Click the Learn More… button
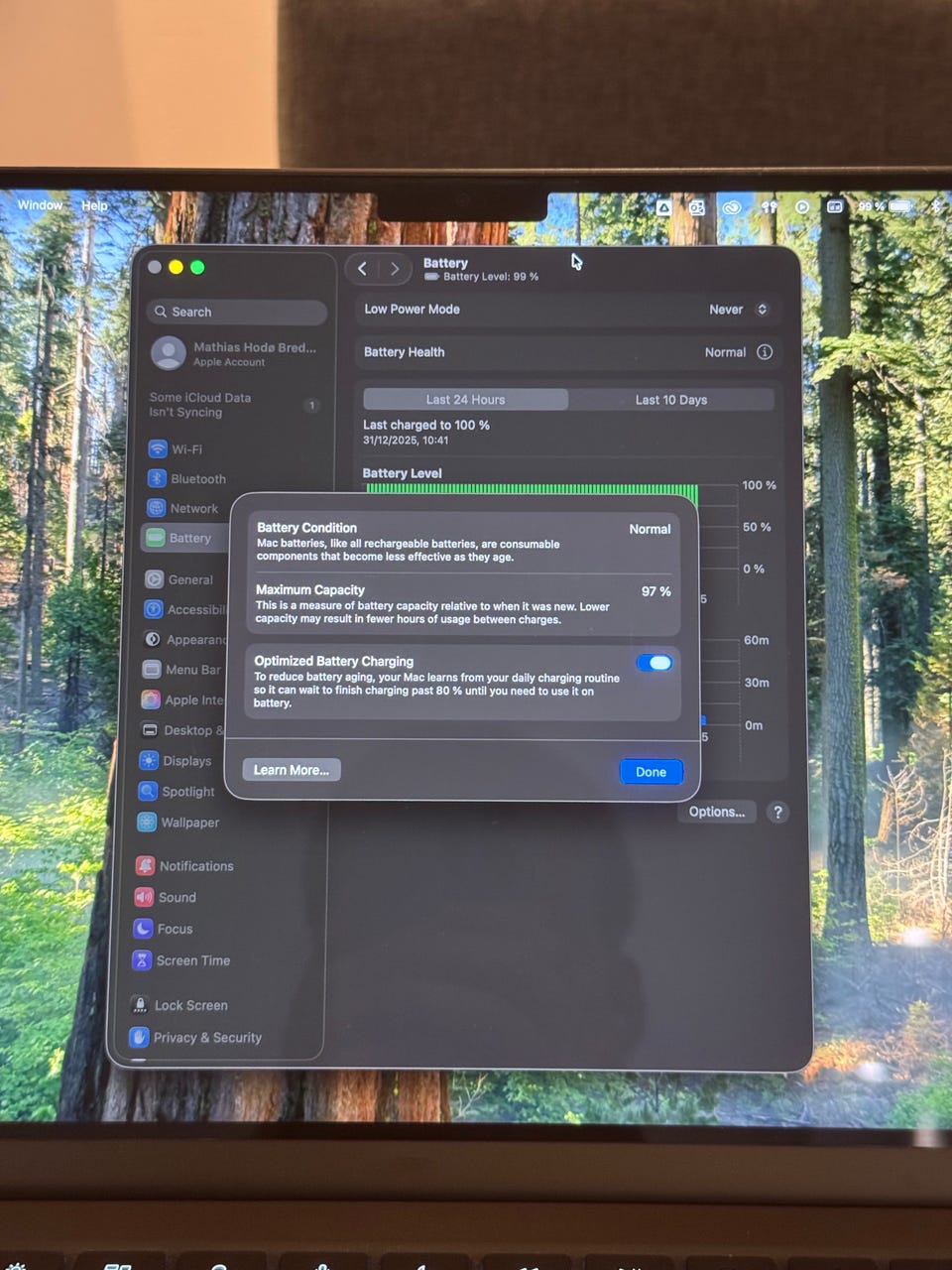The height and width of the screenshot is (1270, 952). [292, 770]
